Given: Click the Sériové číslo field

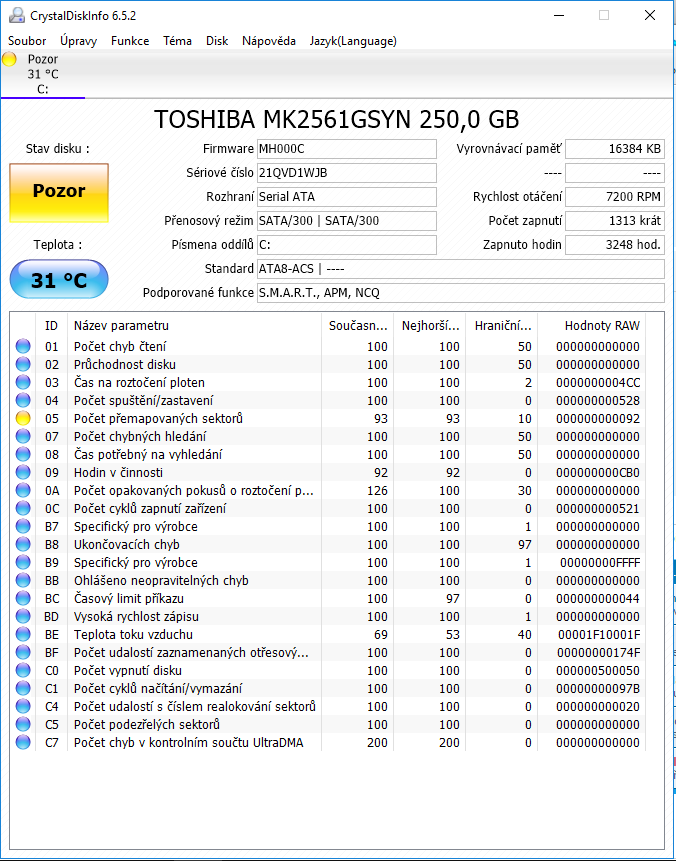Looking at the screenshot, I should click(x=346, y=173).
